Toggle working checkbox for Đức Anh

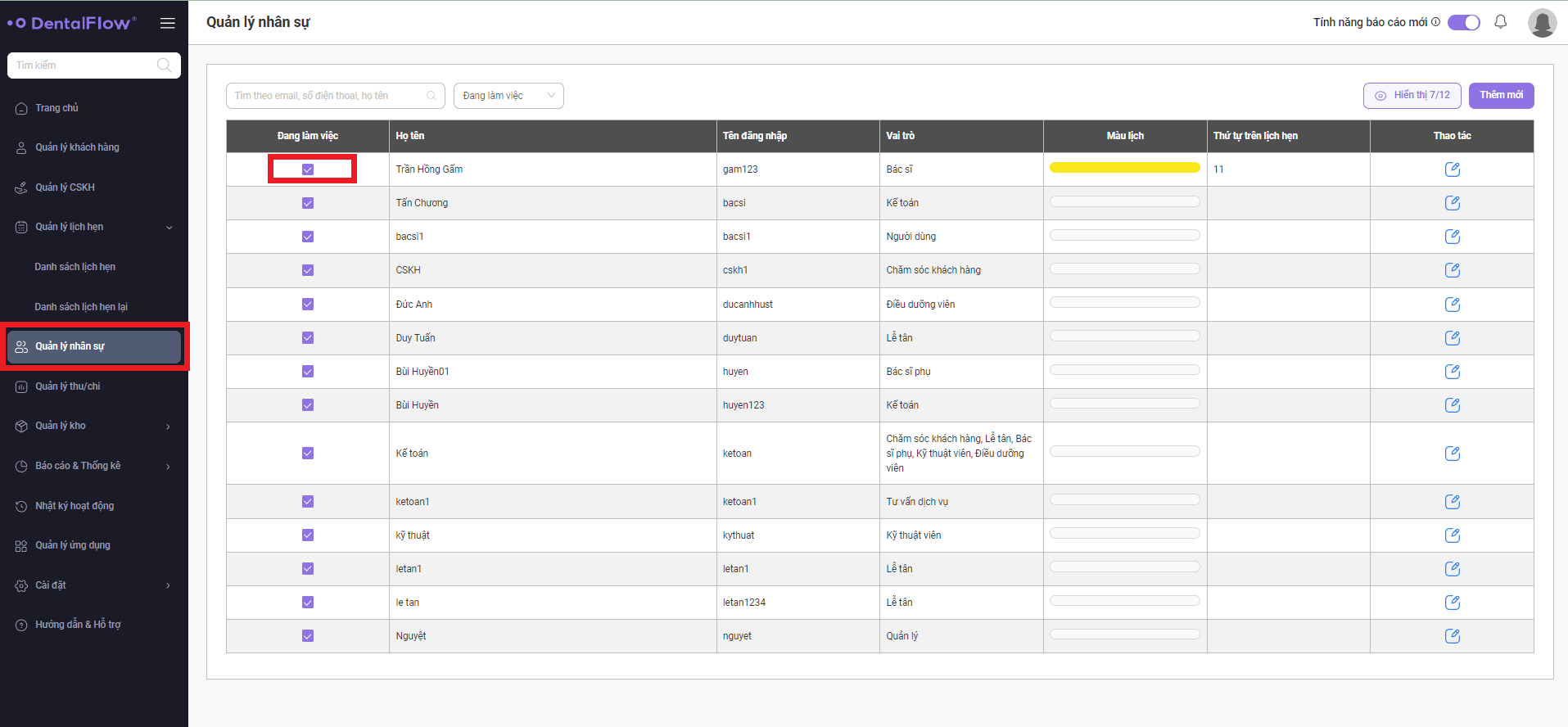coord(308,305)
